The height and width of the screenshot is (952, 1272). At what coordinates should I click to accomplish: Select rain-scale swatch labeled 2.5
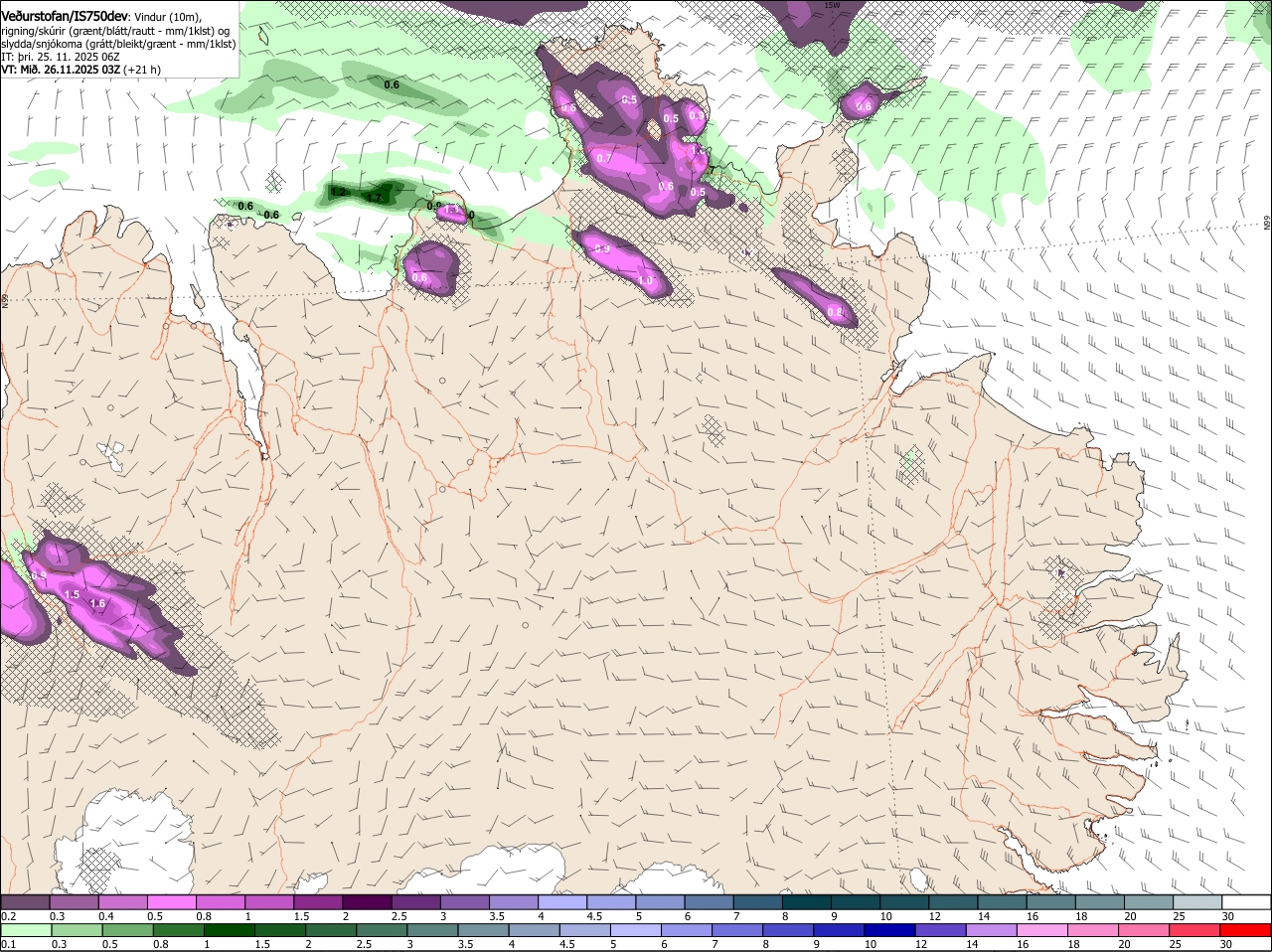pos(382,930)
